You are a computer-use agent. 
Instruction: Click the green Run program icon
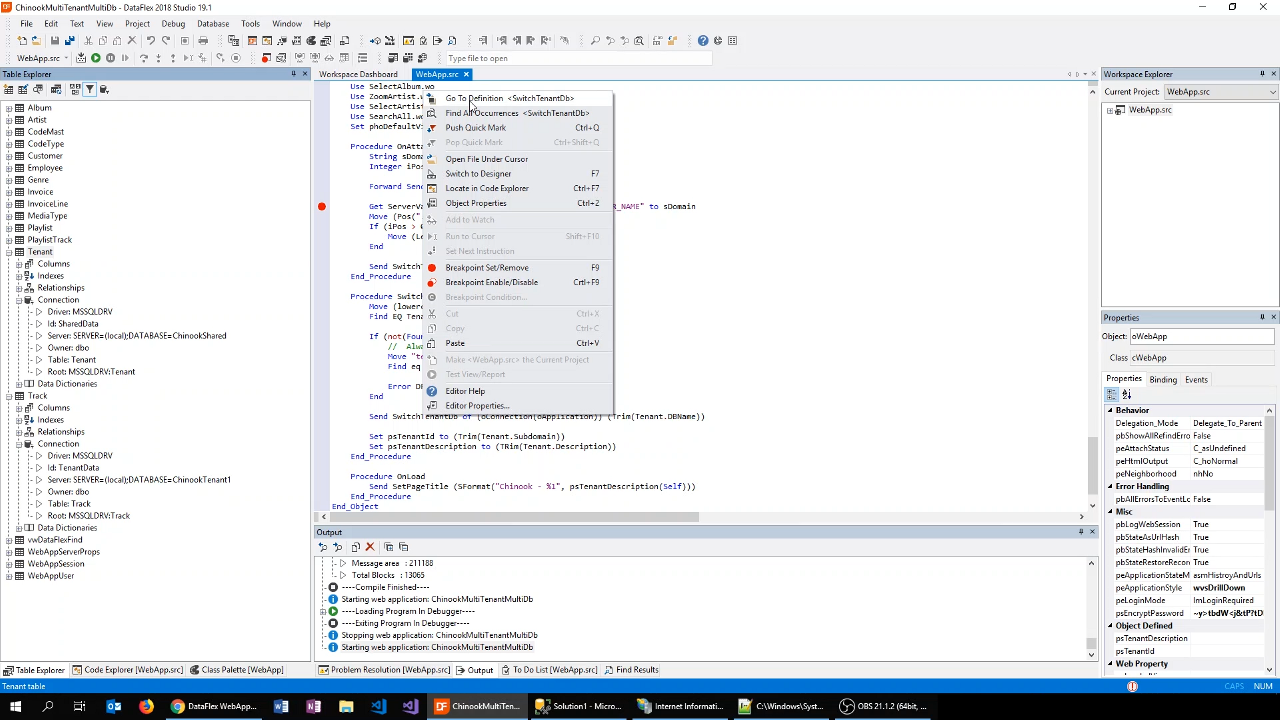coord(96,58)
